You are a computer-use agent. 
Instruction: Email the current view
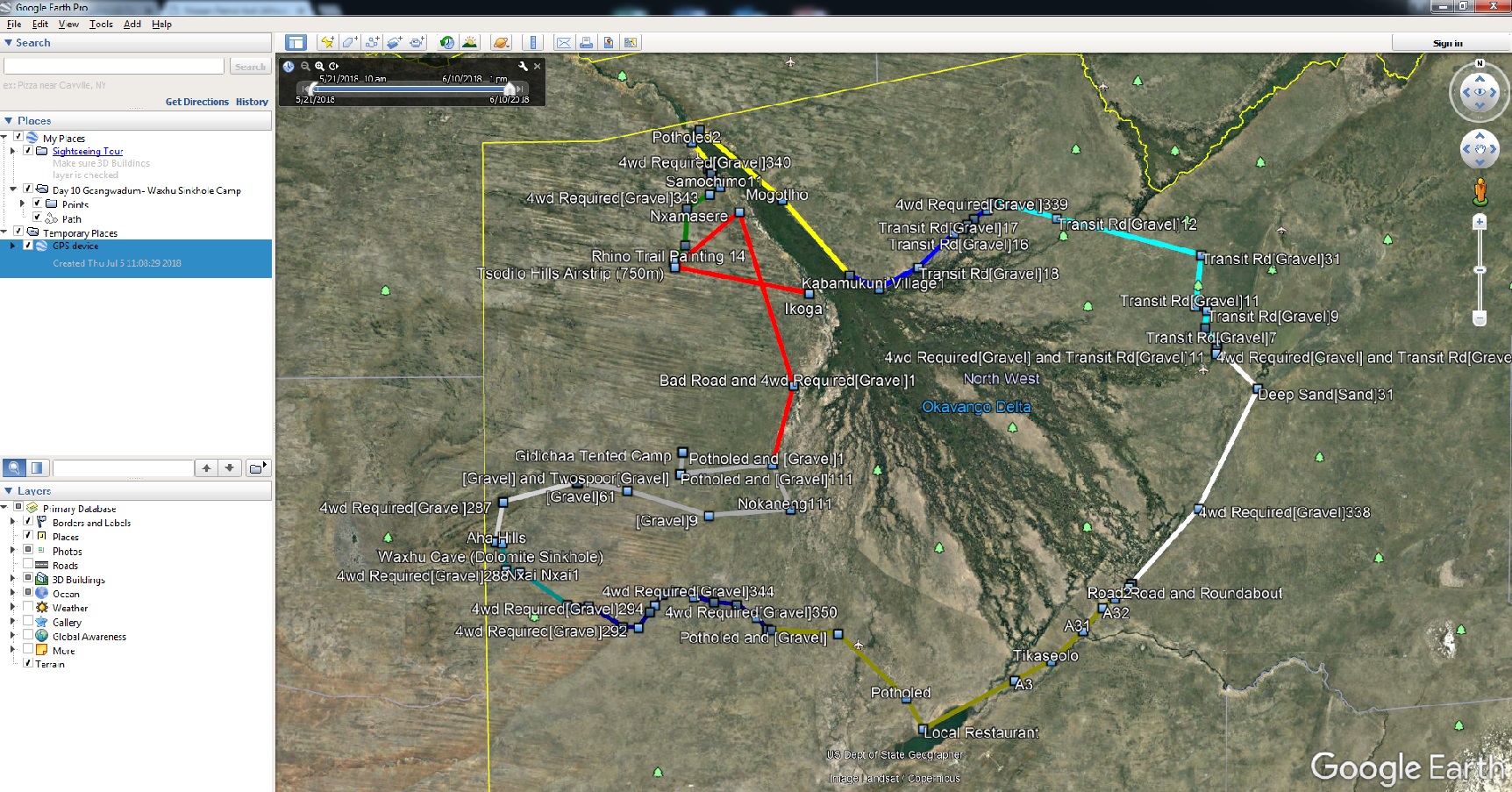pyautogui.click(x=564, y=42)
